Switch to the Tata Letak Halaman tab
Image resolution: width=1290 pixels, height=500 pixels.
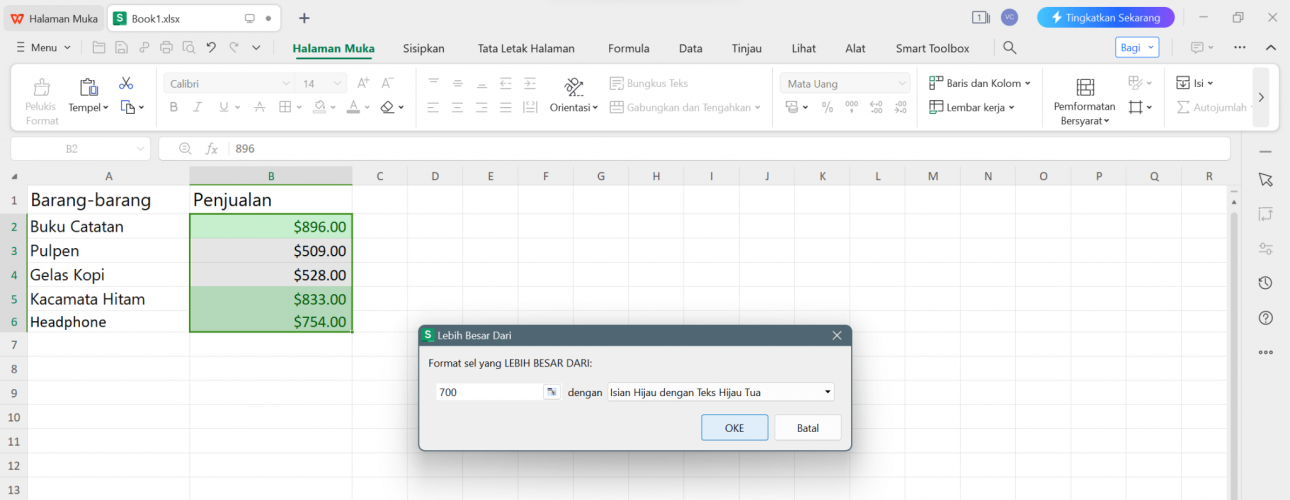[526, 48]
